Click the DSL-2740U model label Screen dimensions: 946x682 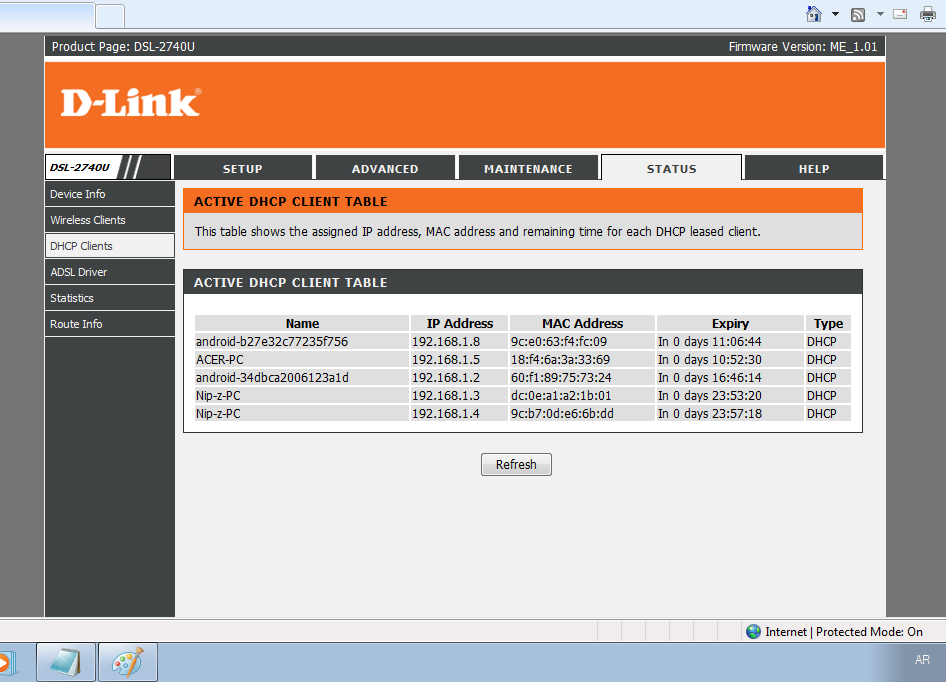point(80,167)
